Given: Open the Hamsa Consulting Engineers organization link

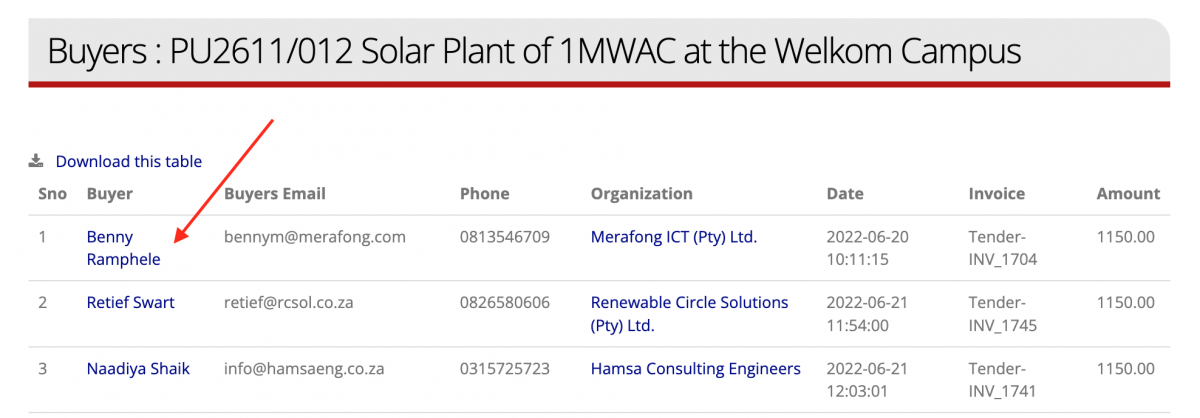Looking at the screenshot, I should pyautogui.click(x=695, y=369).
